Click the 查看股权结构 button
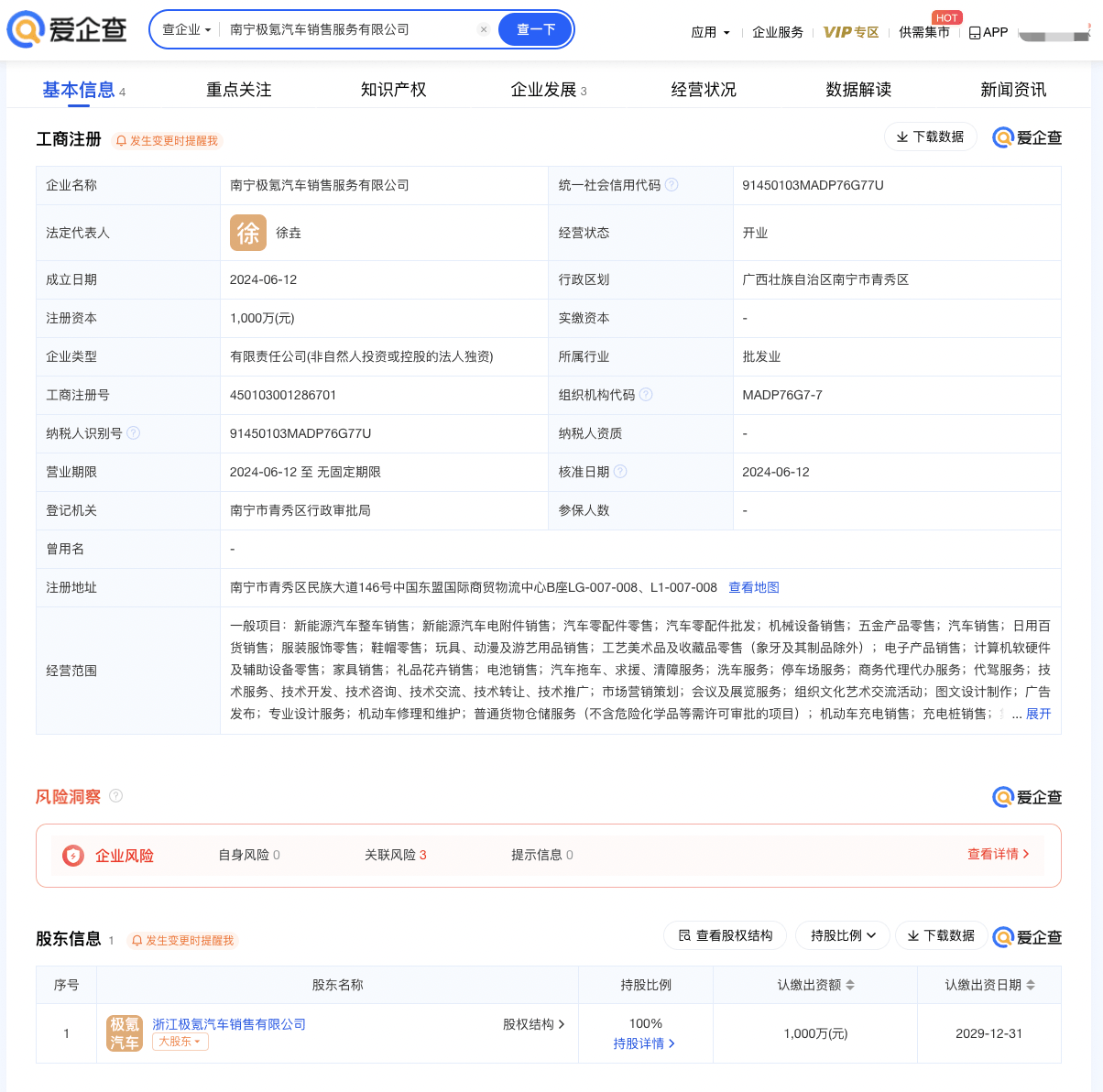Viewport: 1103px width, 1092px height. pos(725,935)
